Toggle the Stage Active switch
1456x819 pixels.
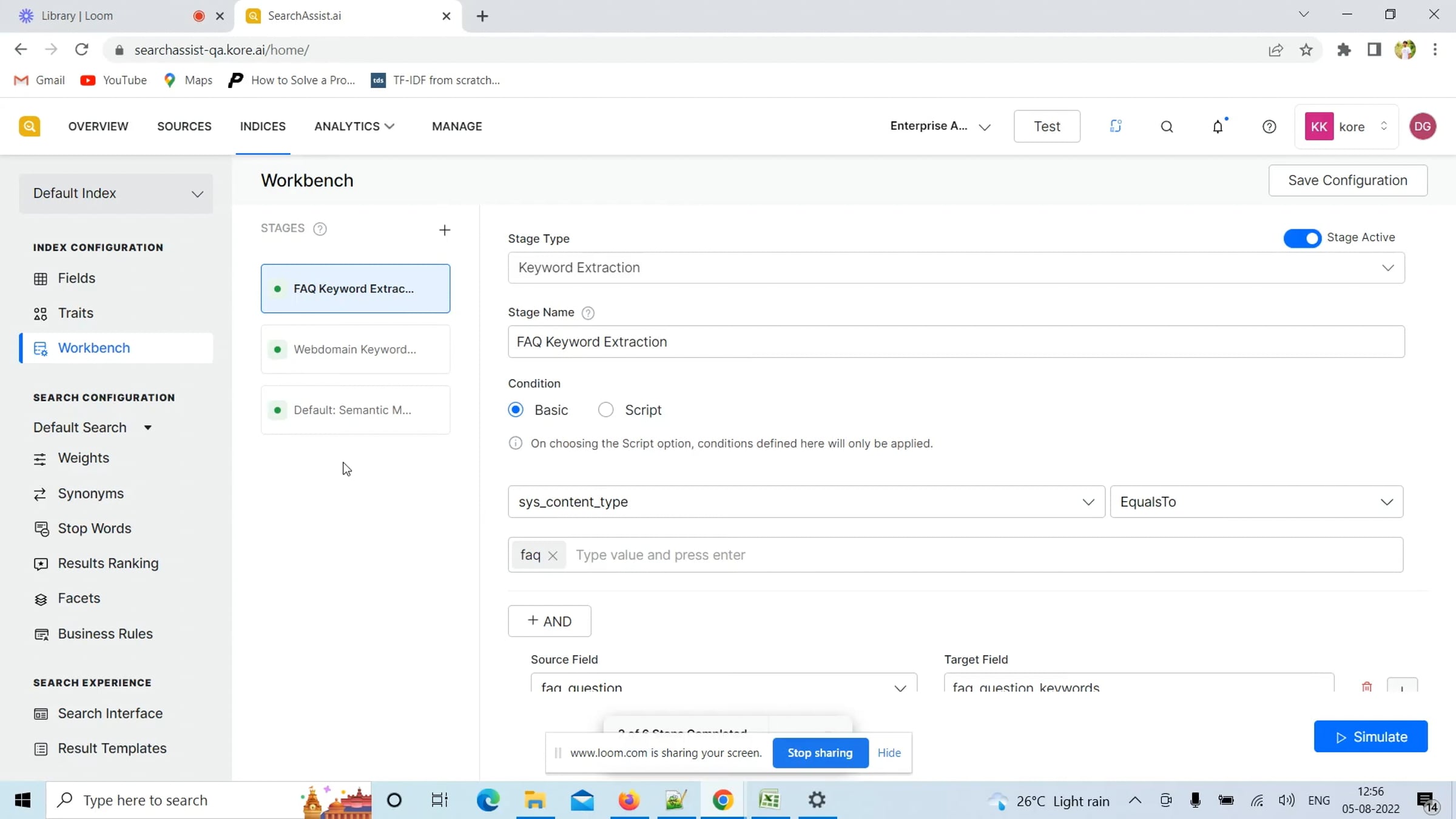point(1302,238)
